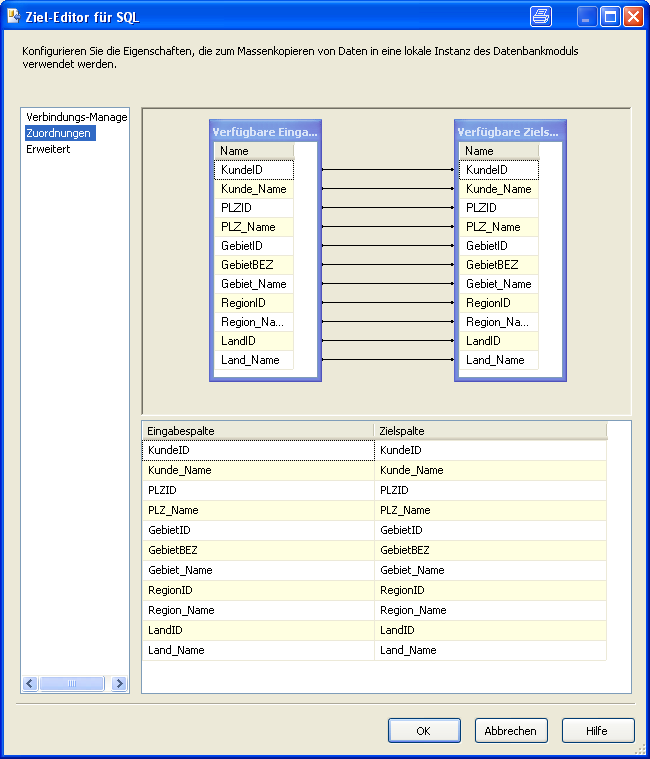This screenshot has height=759, width=650.
Task: Select GebietBEZ in available input columns
Action: click(254, 265)
